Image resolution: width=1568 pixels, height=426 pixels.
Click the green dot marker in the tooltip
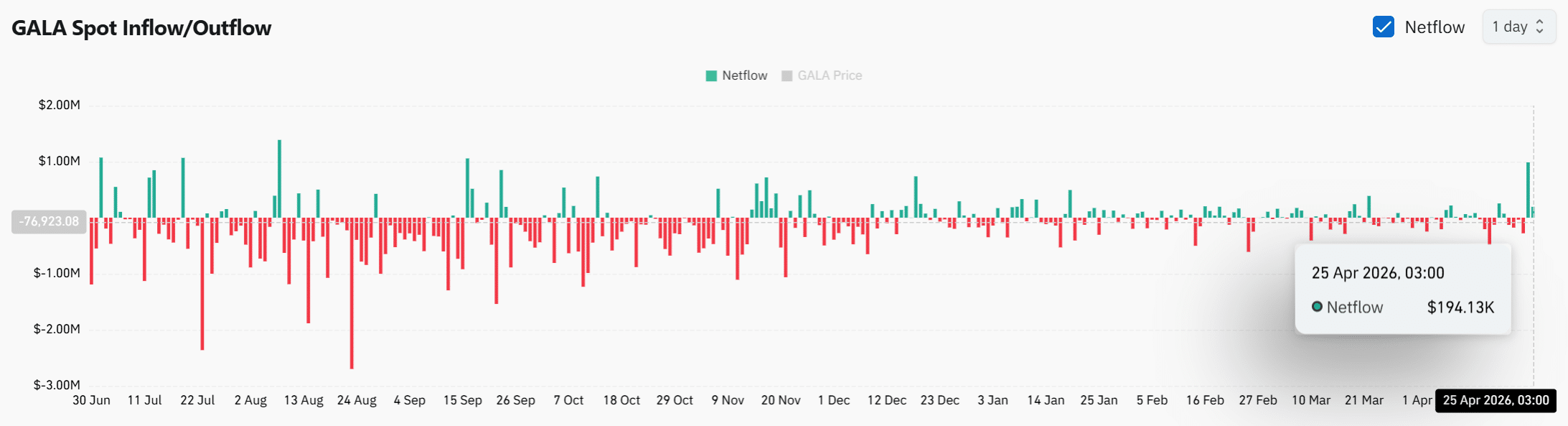(x=1317, y=307)
